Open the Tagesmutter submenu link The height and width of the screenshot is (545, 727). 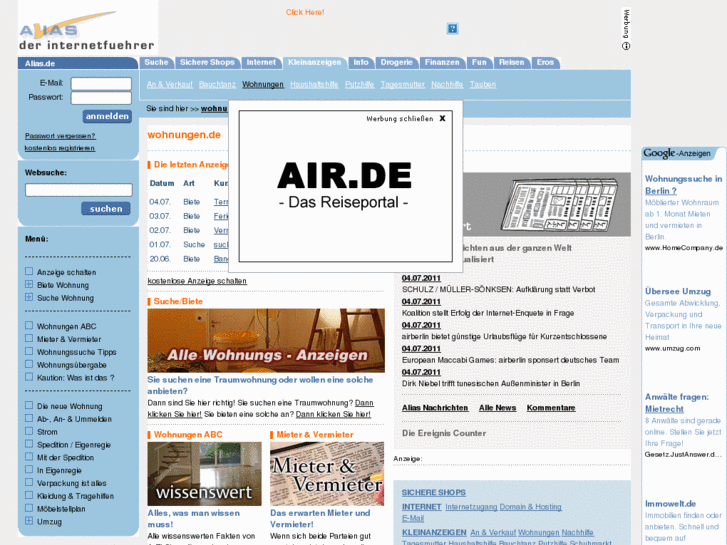402,84
